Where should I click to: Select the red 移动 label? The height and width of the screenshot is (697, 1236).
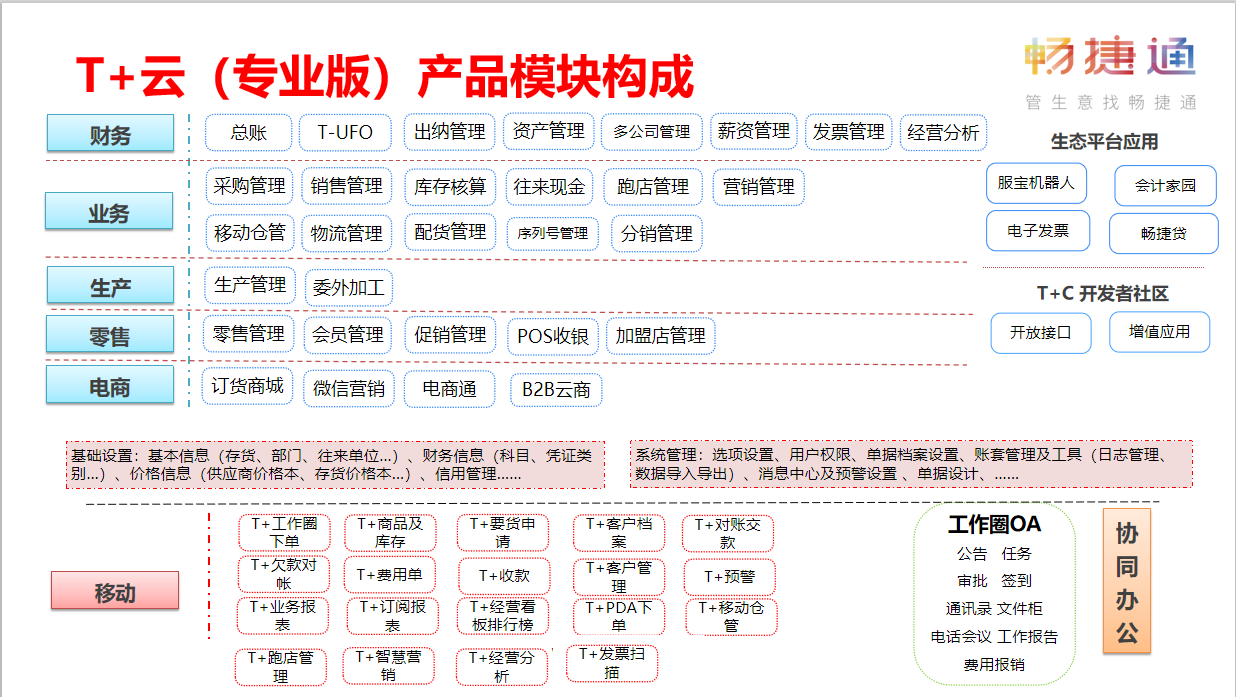point(115,591)
